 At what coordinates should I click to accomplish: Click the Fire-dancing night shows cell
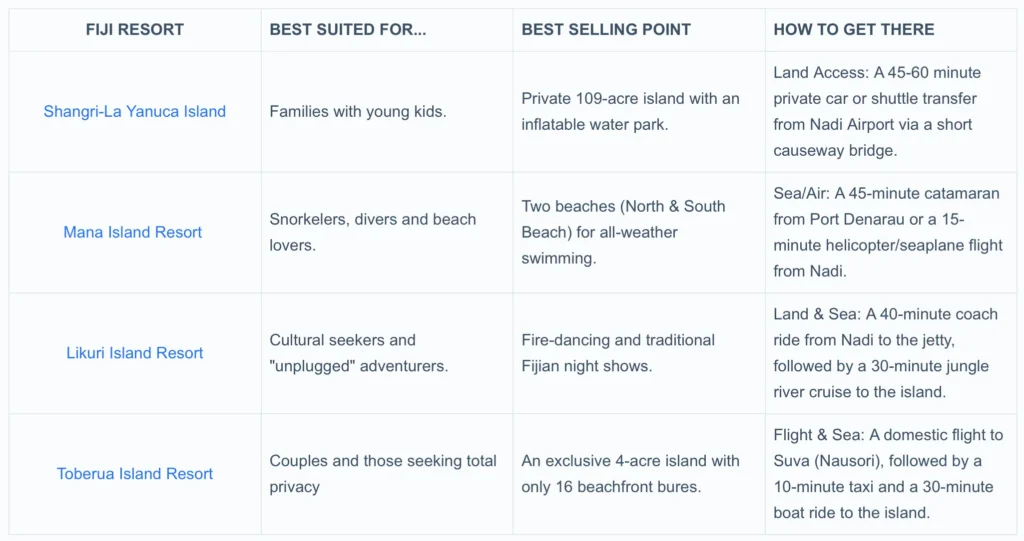click(617, 353)
